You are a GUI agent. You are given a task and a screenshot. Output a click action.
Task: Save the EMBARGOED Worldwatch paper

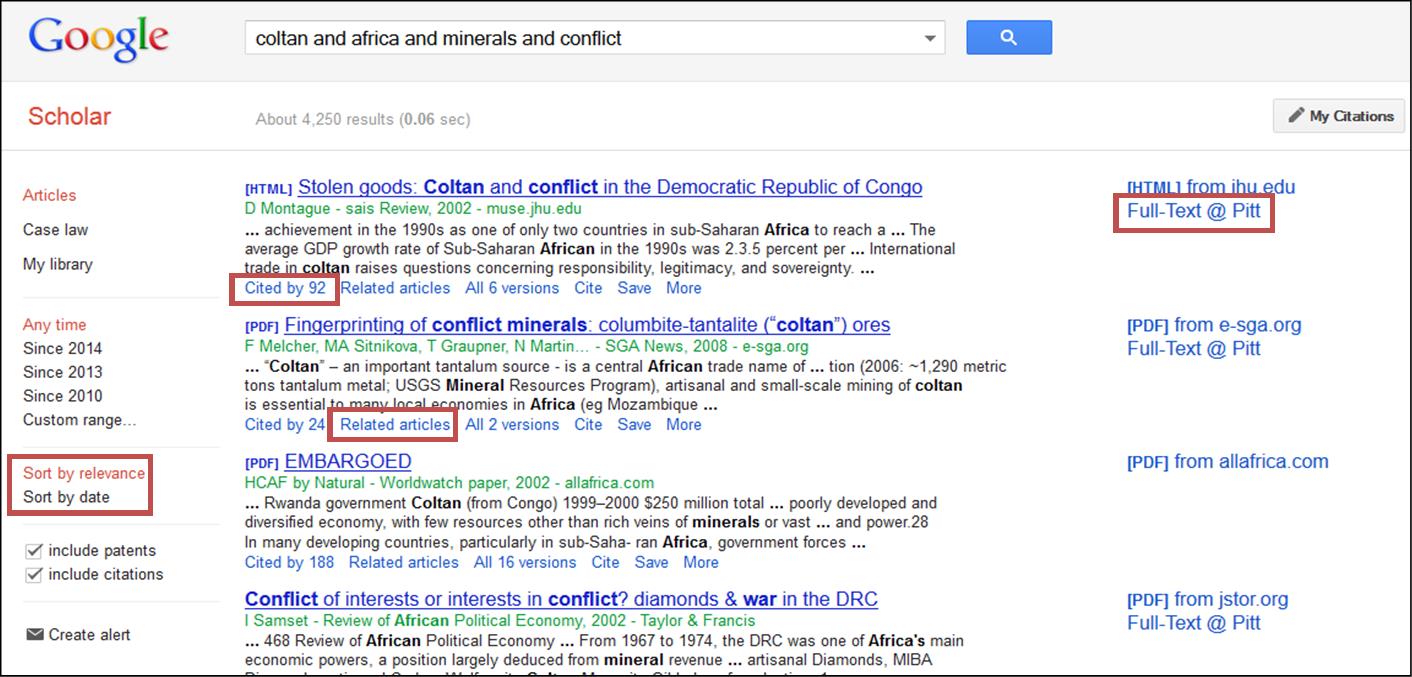[x=651, y=562]
